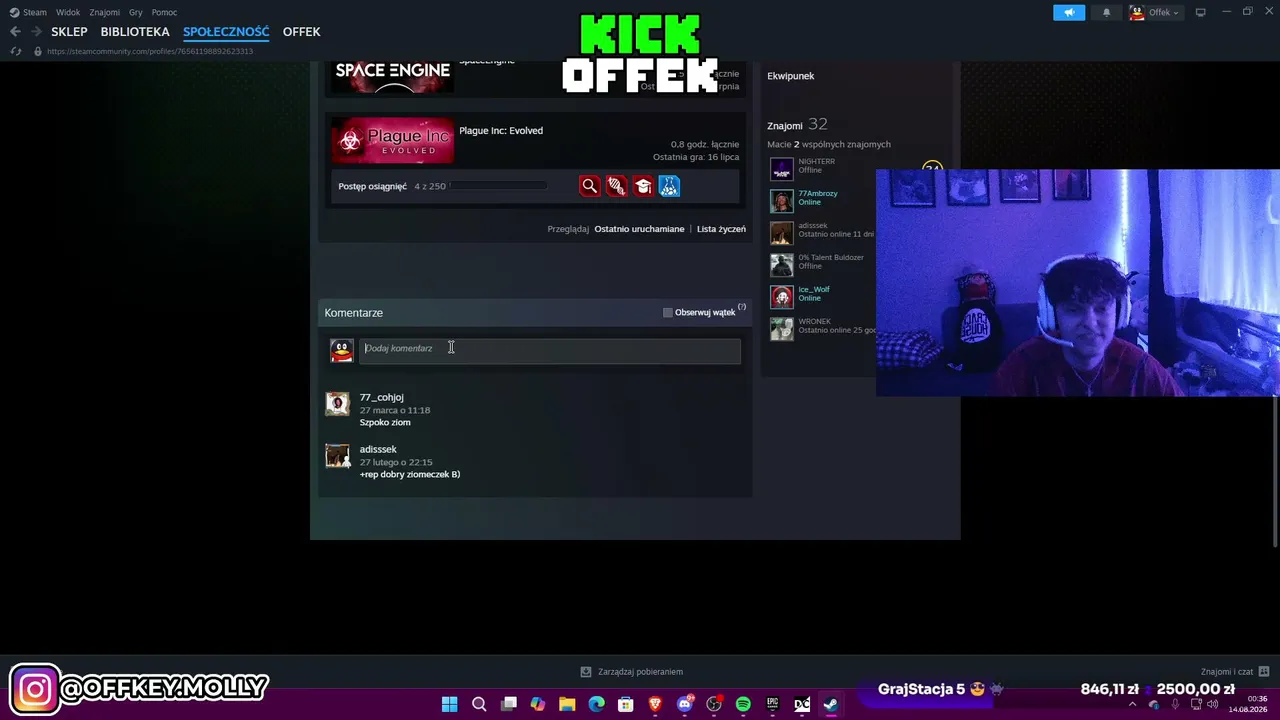Open Brave browser from the taskbar
Image resolution: width=1280 pixels, height=720 pixels.
pyautogui.click(x=655, y=704)
